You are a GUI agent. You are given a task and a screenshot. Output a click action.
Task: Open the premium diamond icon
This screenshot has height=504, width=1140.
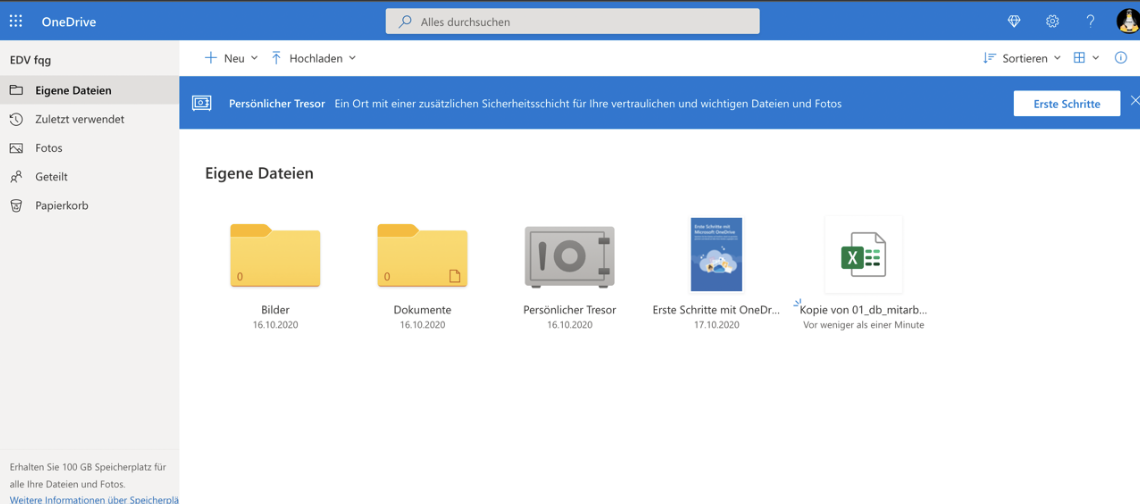coord(1013,22)
